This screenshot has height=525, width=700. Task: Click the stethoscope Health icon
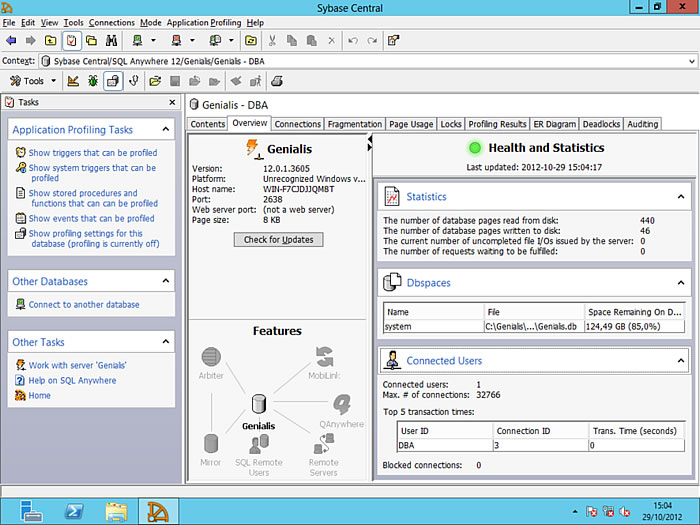tap(133, 81)
